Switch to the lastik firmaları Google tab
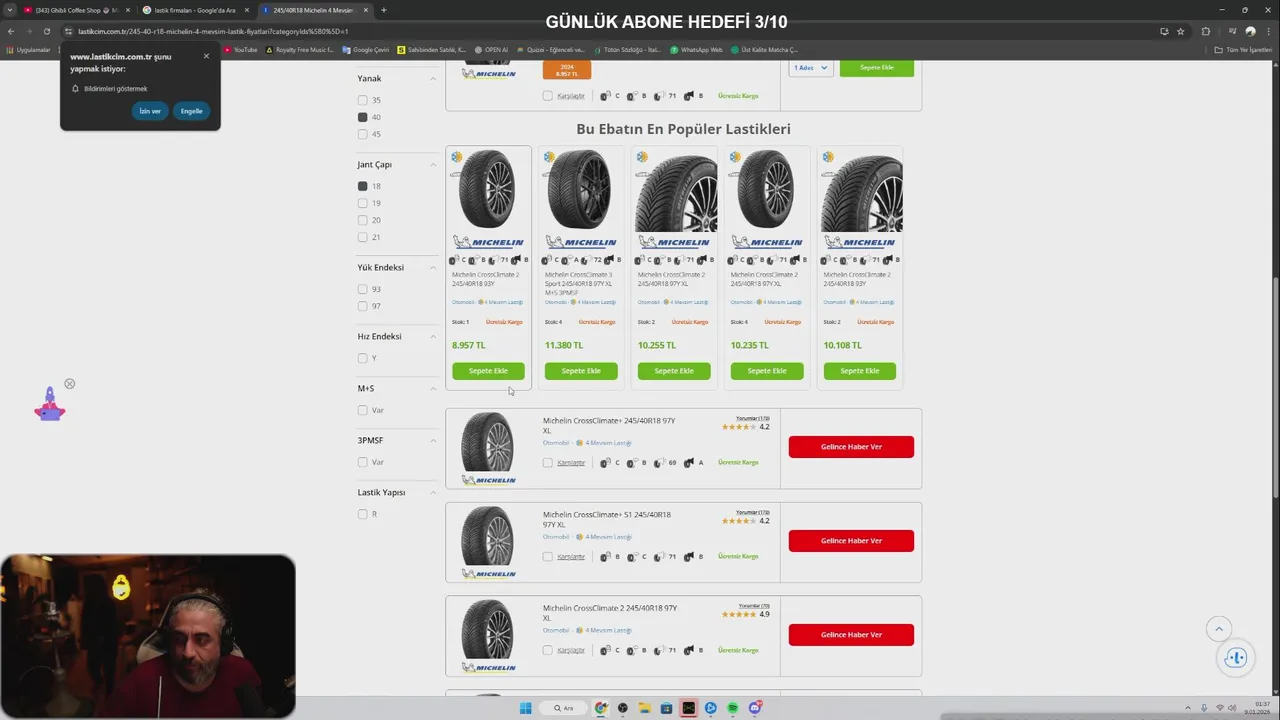Viewport: 1280px width, 720px height. [195, 10]
